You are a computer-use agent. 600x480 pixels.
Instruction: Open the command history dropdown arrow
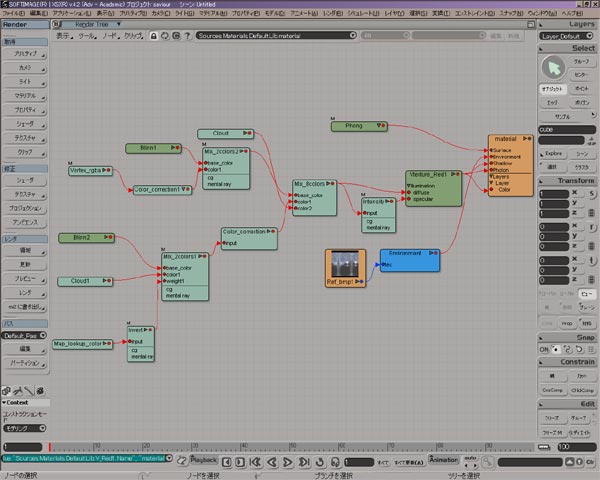169,458
